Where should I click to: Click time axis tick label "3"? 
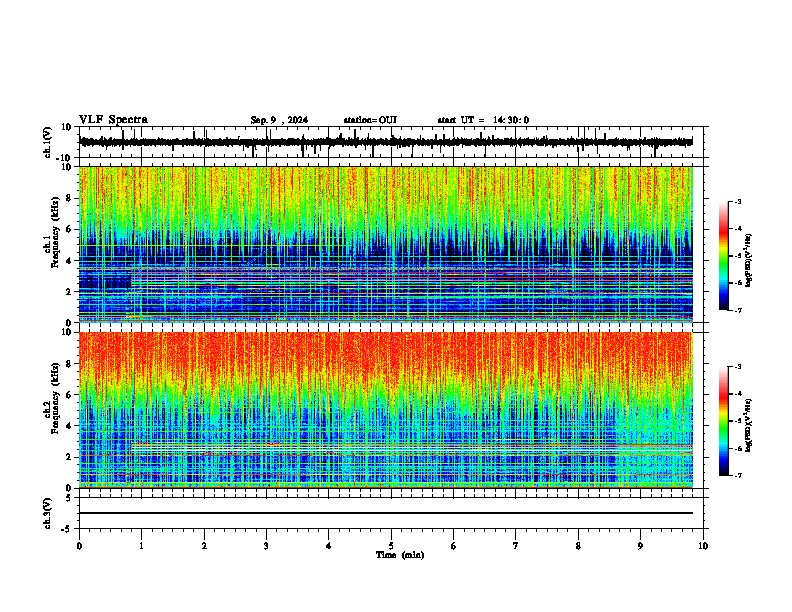(266, 546)
